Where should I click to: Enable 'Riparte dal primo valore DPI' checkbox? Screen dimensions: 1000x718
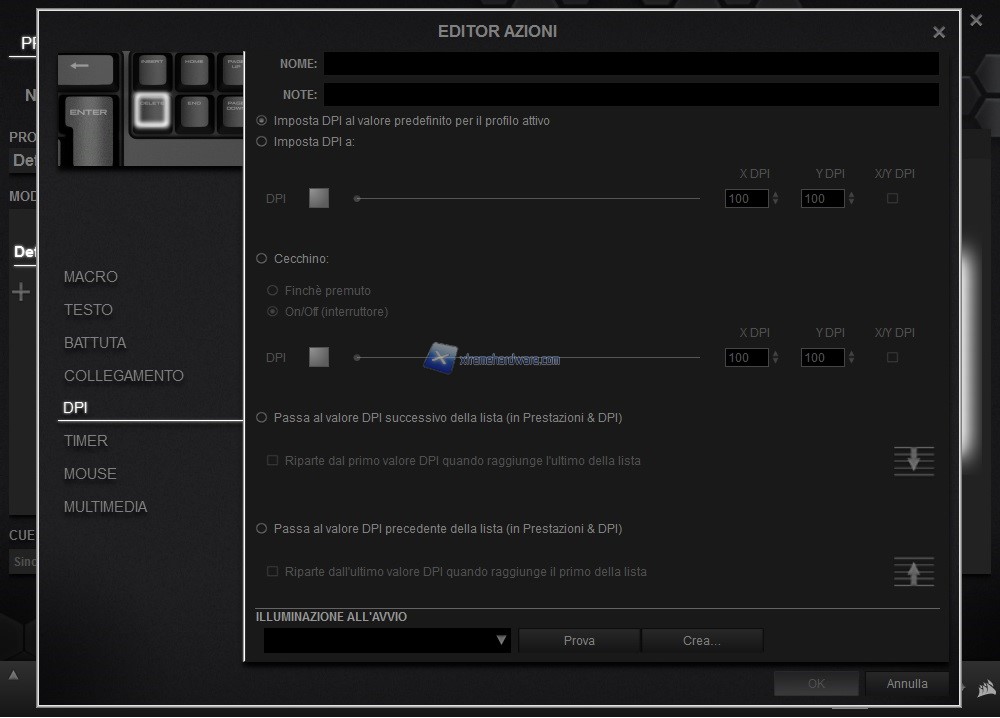coord(272,461)
